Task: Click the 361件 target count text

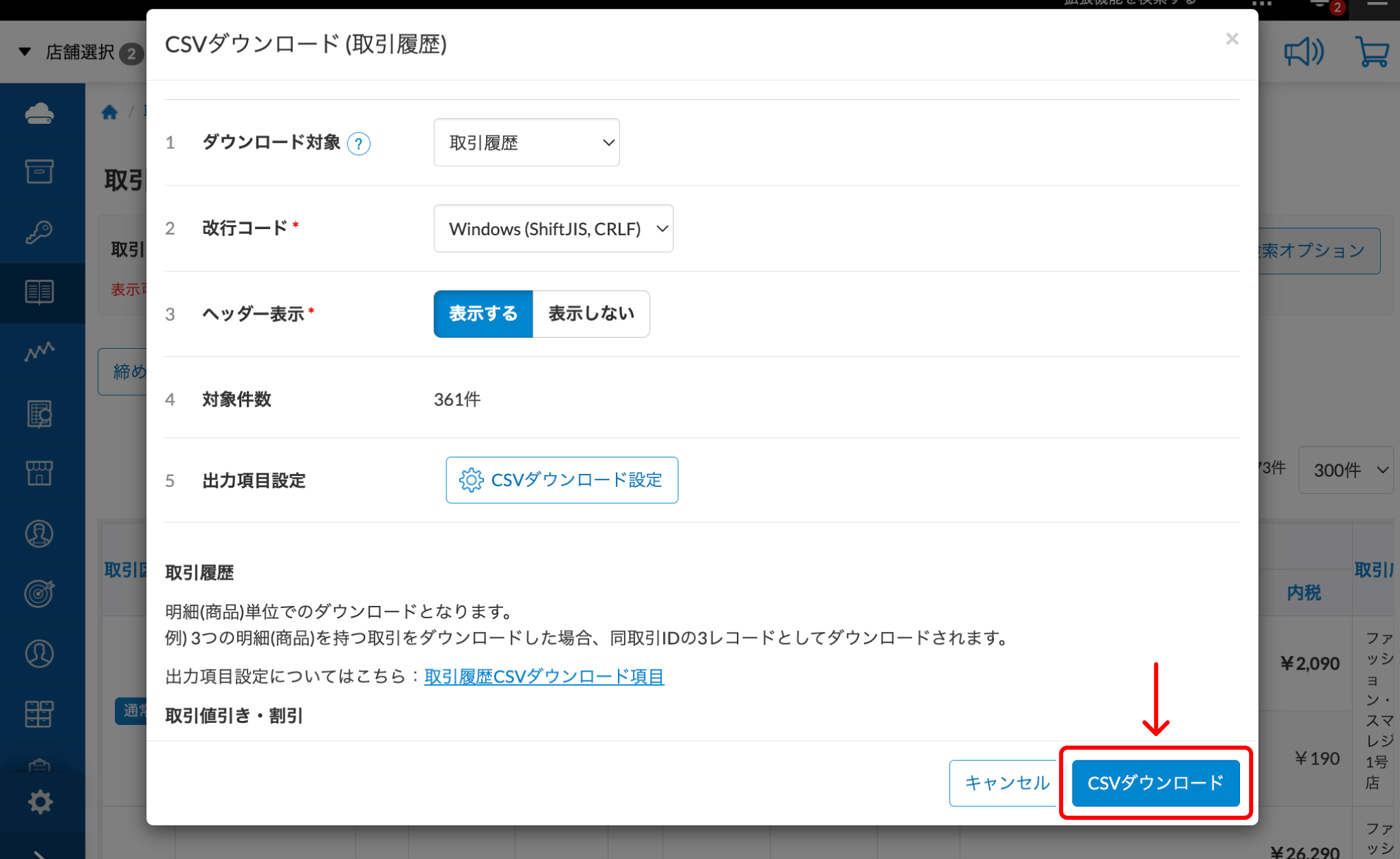Action: click(457, 399)
